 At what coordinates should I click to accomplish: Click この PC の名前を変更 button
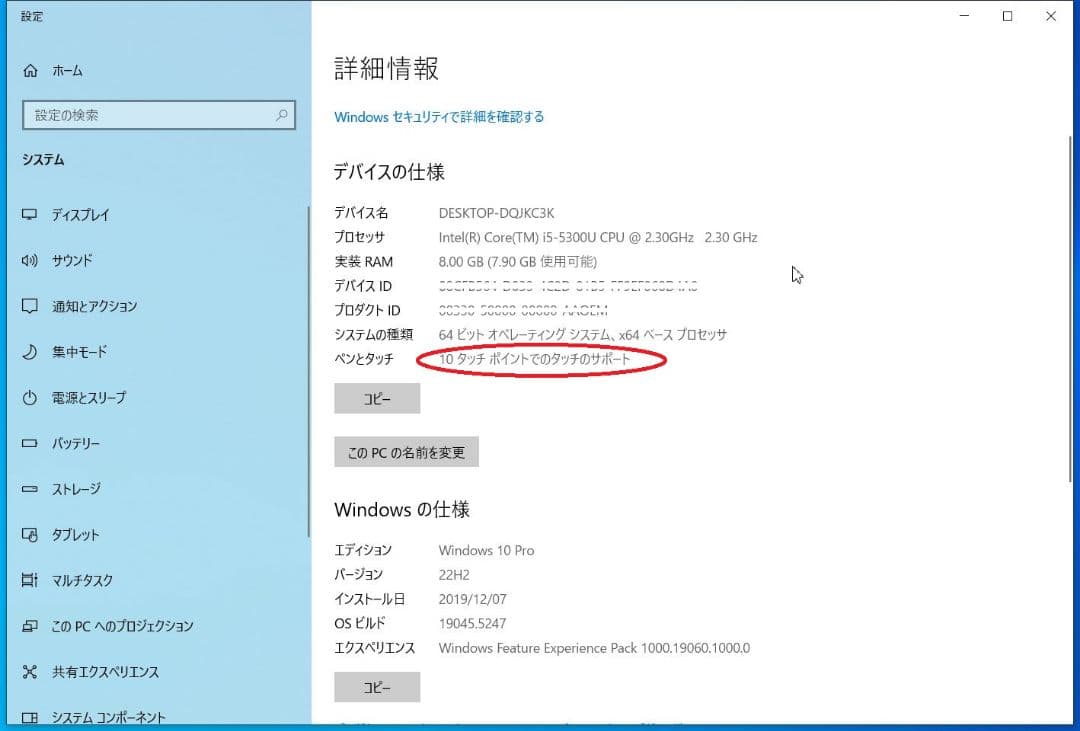(406, 451)
